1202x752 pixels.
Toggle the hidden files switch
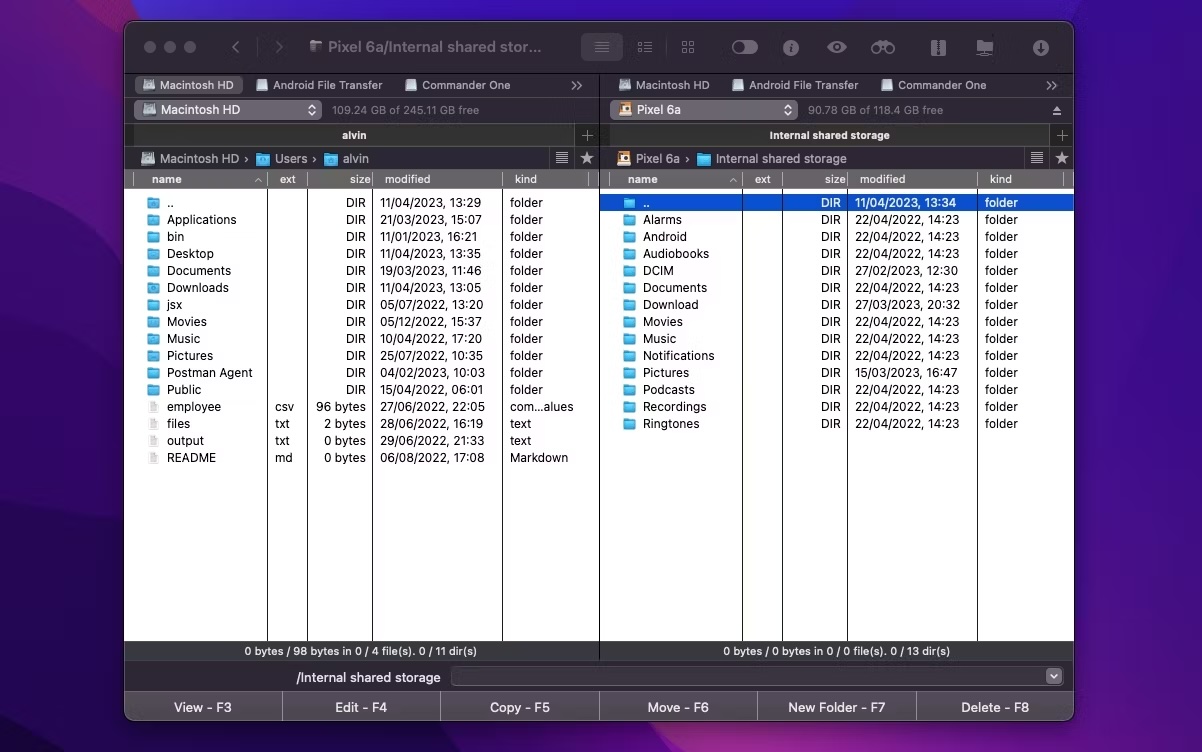click(x=745, y=47)
